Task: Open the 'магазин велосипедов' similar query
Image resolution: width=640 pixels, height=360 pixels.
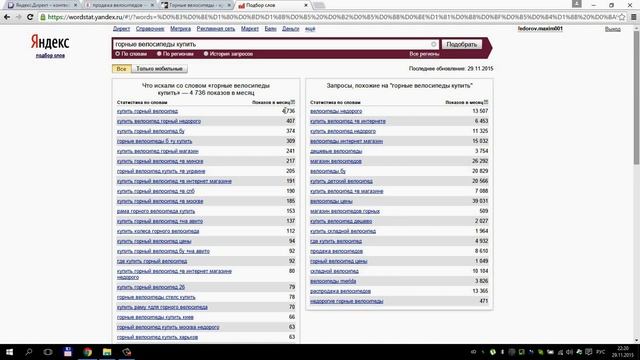Action: tap(336, 161)
